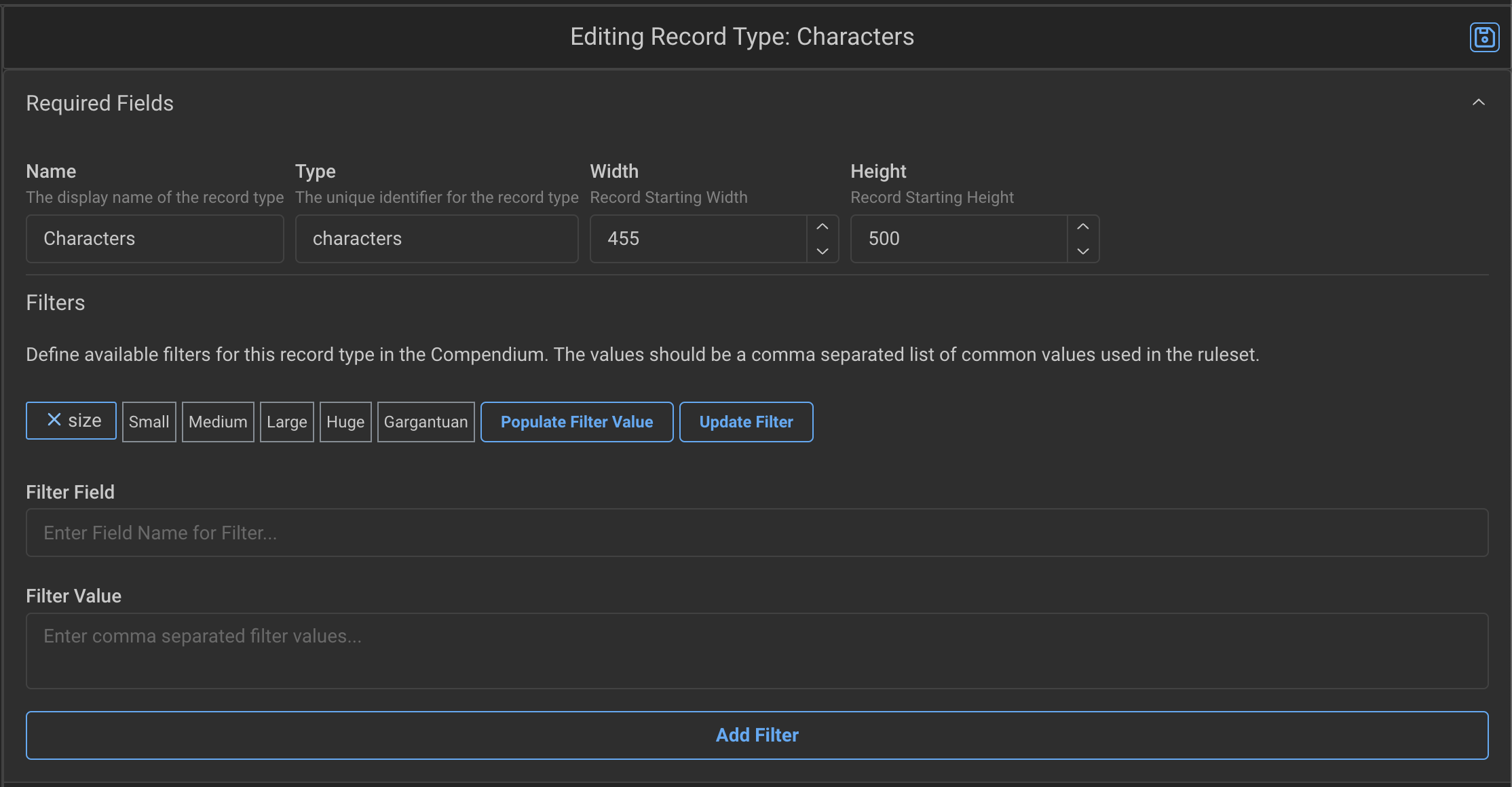Increment the Height value

click(x=1083, y=227)
